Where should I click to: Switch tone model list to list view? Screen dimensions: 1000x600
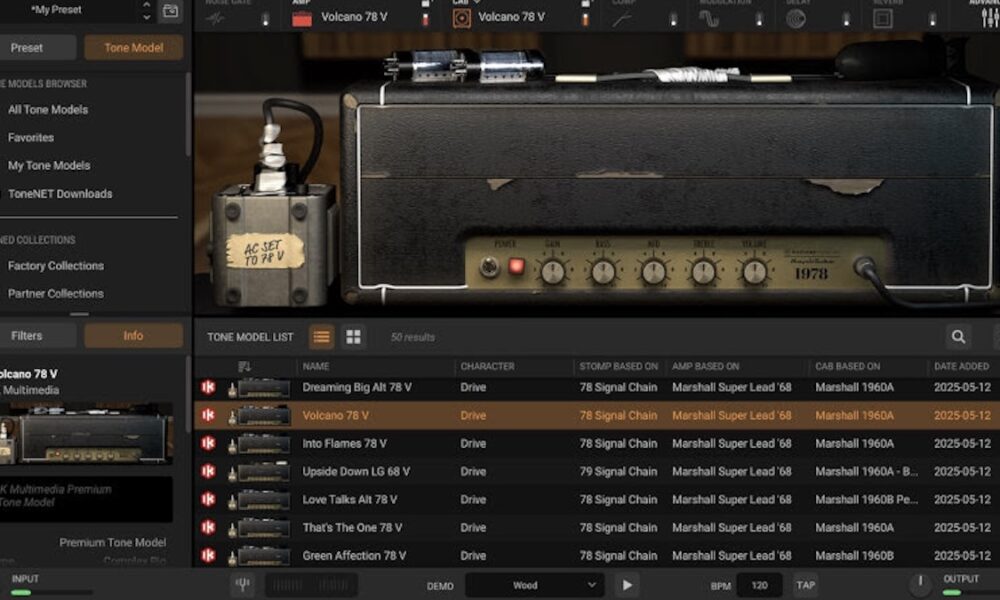click(x=321, y=336)
